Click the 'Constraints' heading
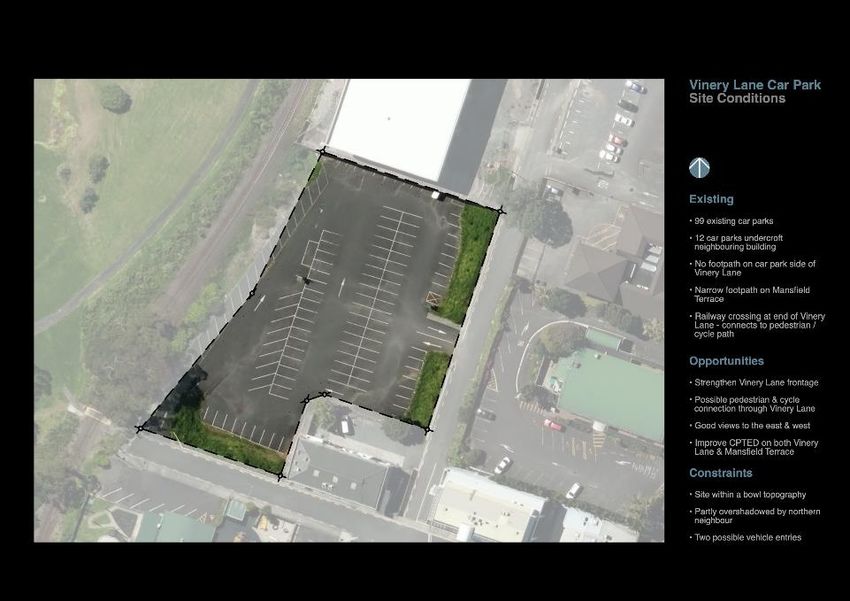This screenshot has height=601, width=850. click(x=720, y=473)
